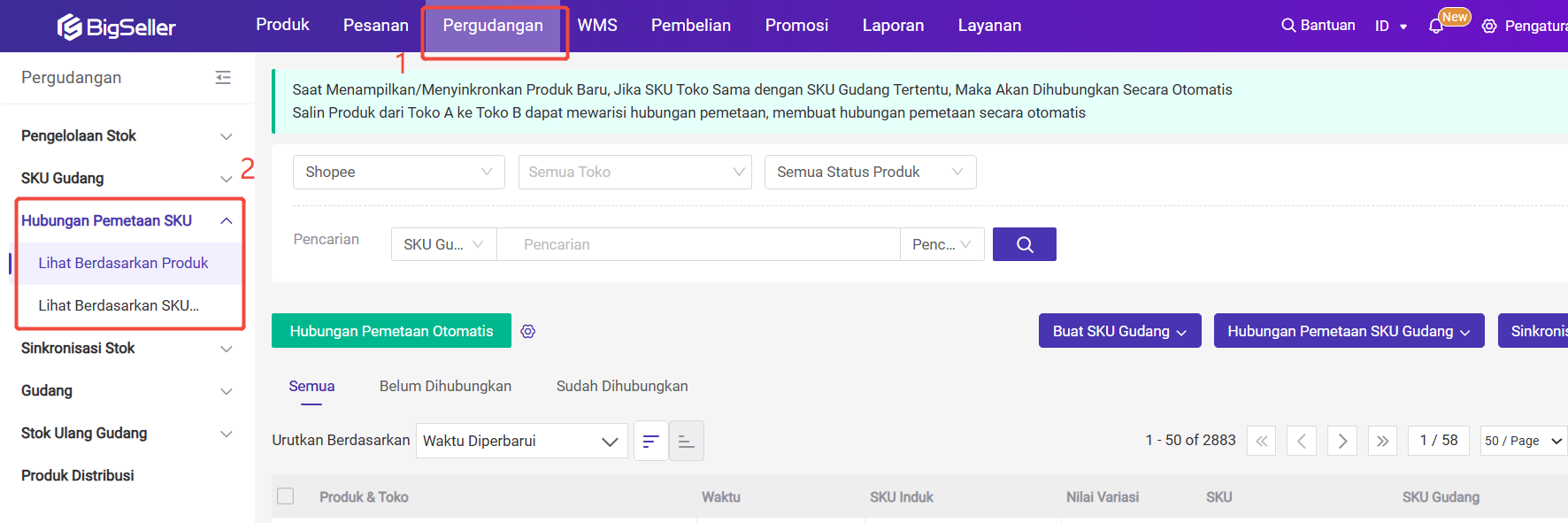This screenshot has height=523, width=1568.
Task: Tick the select-all checkbox in table header
Action: point(286,496)
